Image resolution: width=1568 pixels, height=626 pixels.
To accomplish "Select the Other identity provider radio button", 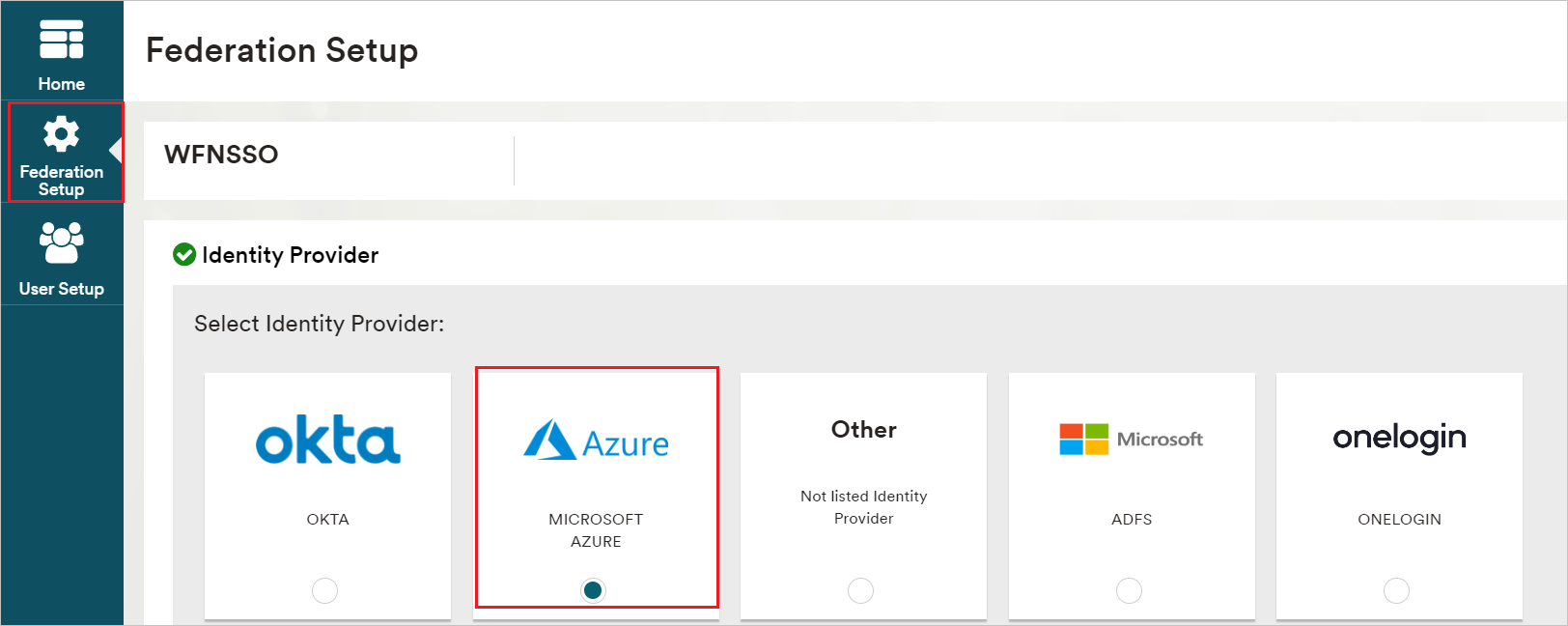I will coord(860,590).
